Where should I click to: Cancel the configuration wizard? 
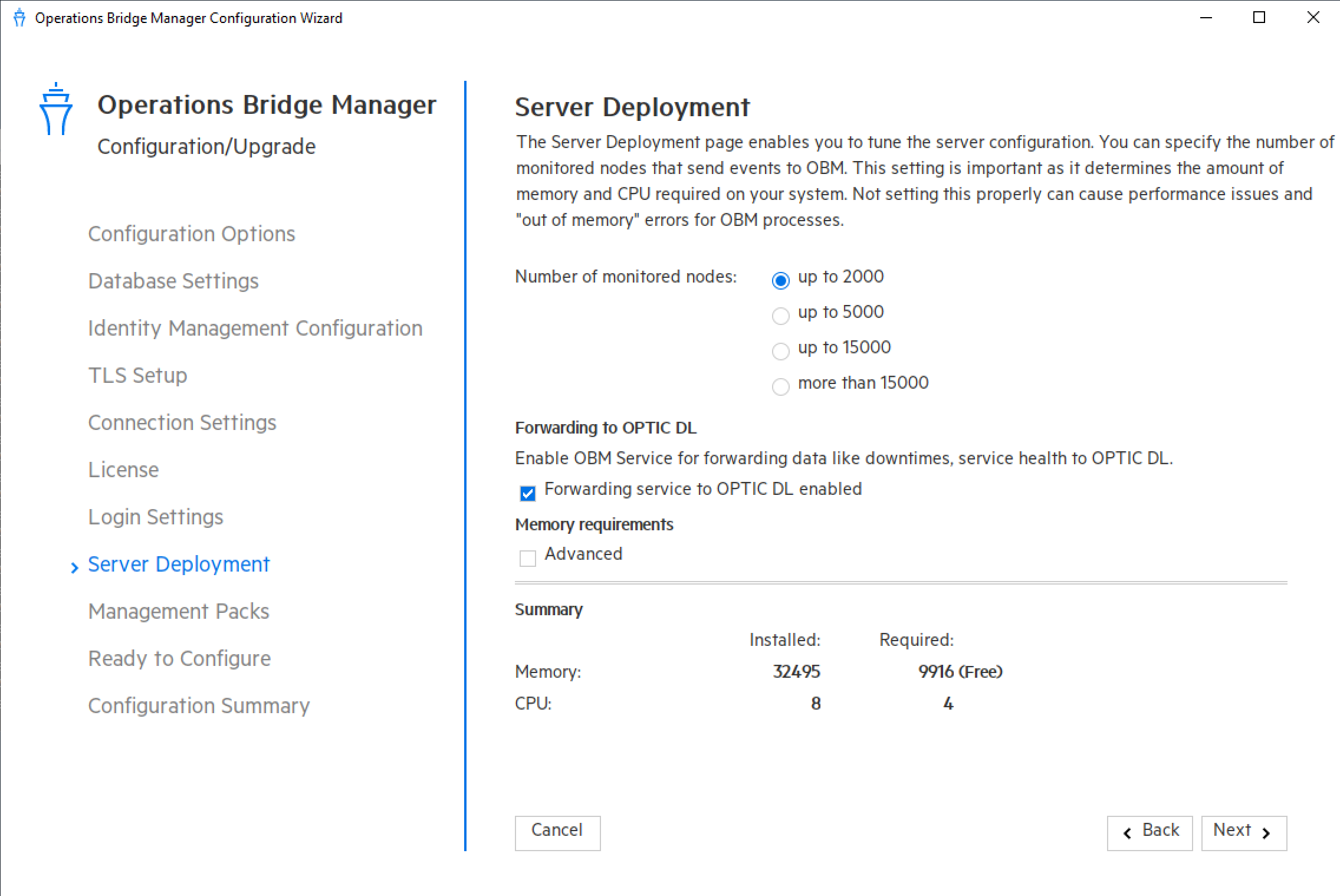[x=557, y=832]
